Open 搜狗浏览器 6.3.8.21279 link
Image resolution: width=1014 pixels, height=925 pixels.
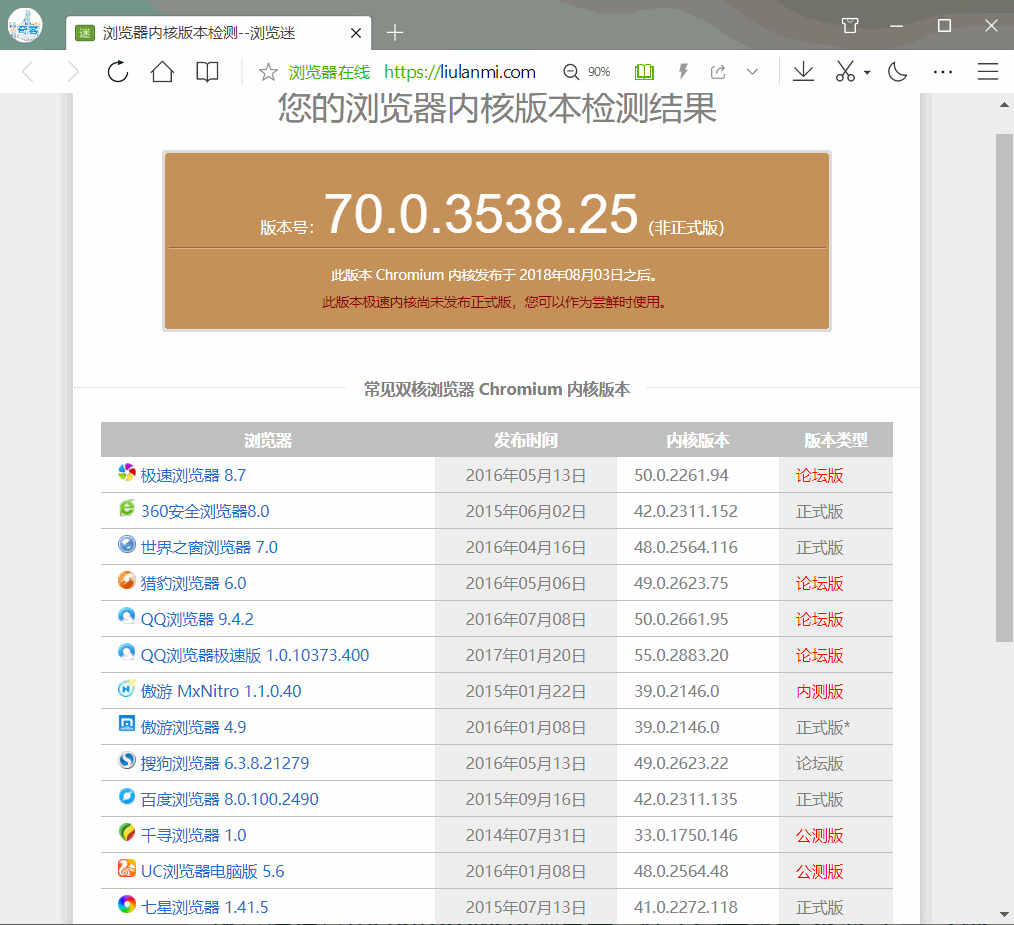[x=225, y=763]
